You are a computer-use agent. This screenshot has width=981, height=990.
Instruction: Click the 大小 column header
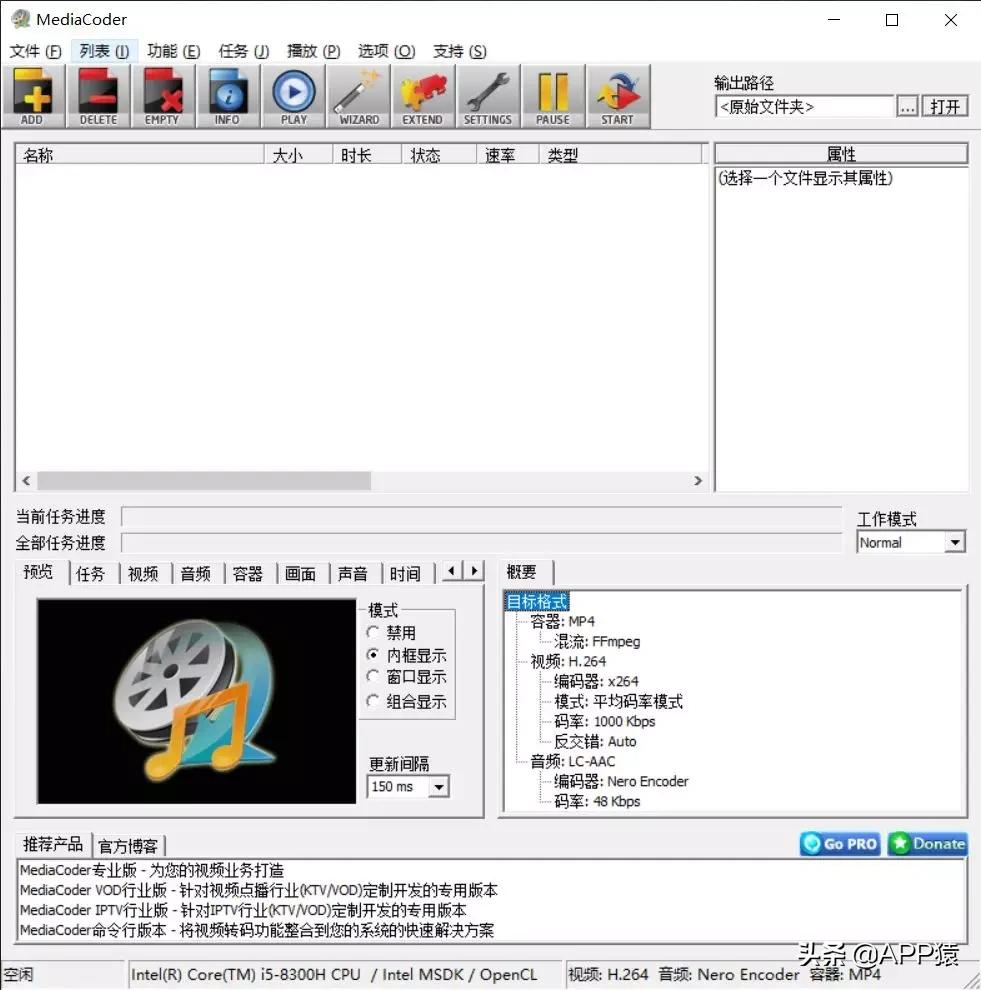pos(299,155)
